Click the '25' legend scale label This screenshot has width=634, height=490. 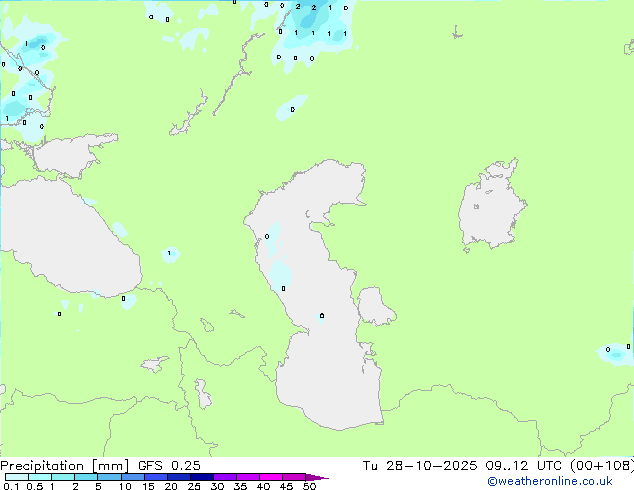pos(194,486)
